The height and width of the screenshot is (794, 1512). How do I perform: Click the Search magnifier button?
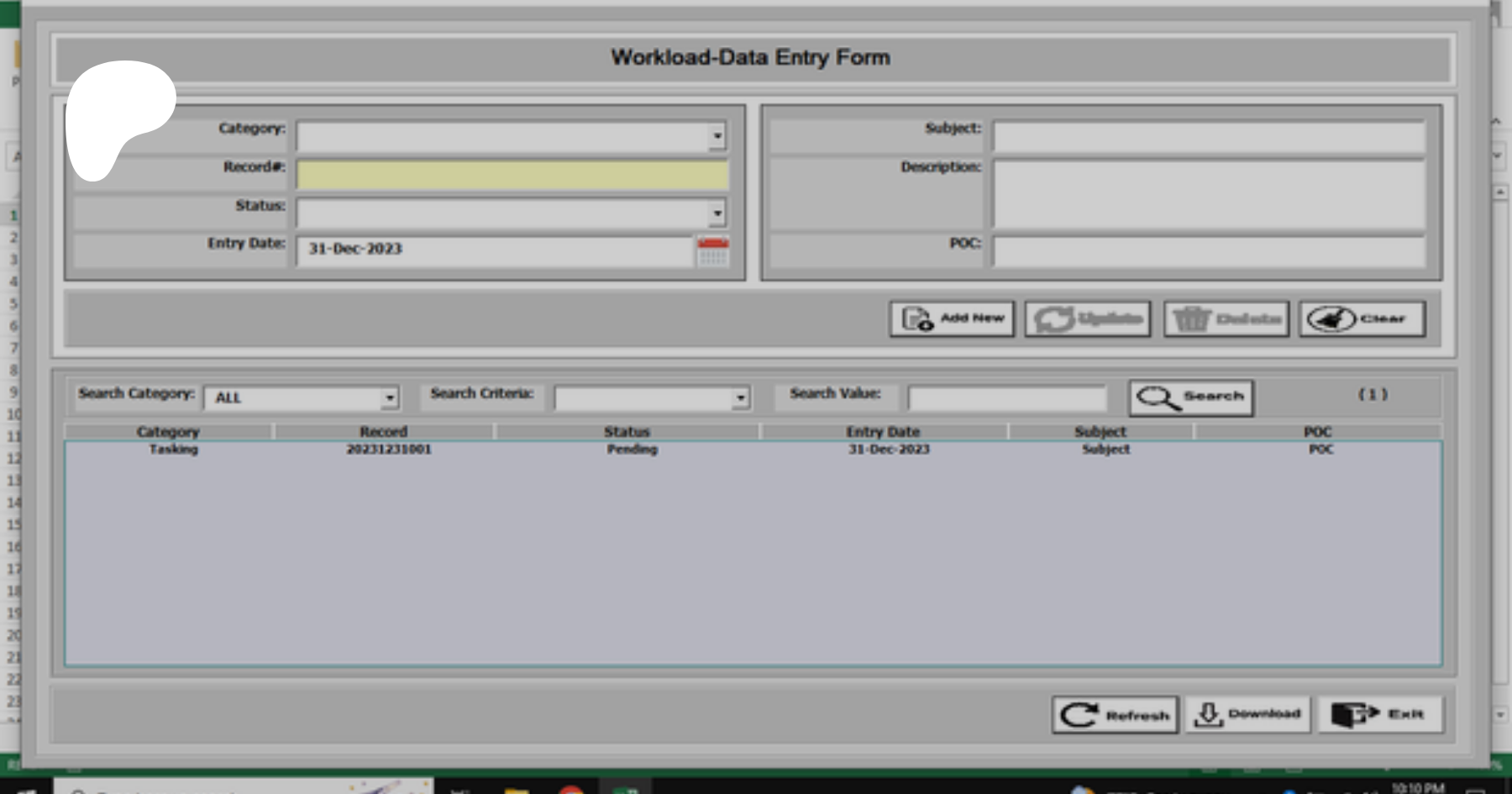[1190, 397]
